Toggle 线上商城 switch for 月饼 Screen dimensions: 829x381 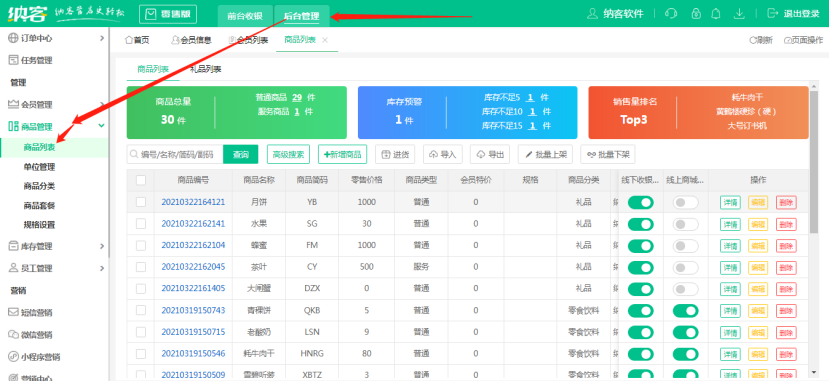[685, 202]
